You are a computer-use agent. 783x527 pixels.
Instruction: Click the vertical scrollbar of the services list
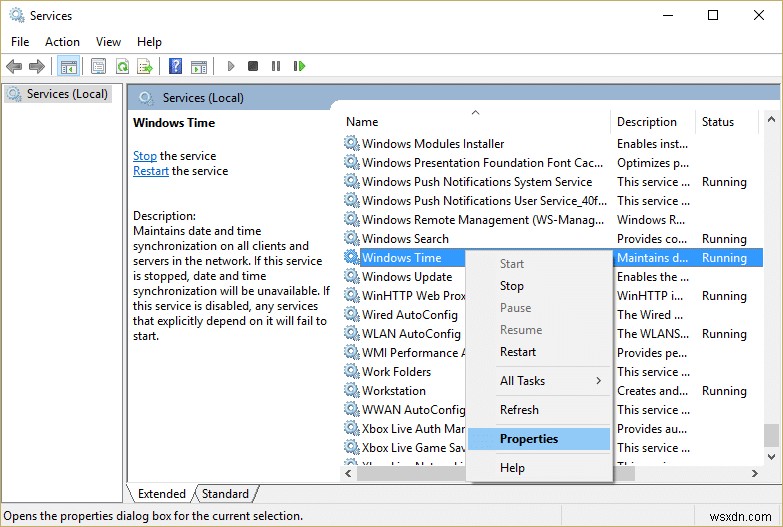pos(771,300)
